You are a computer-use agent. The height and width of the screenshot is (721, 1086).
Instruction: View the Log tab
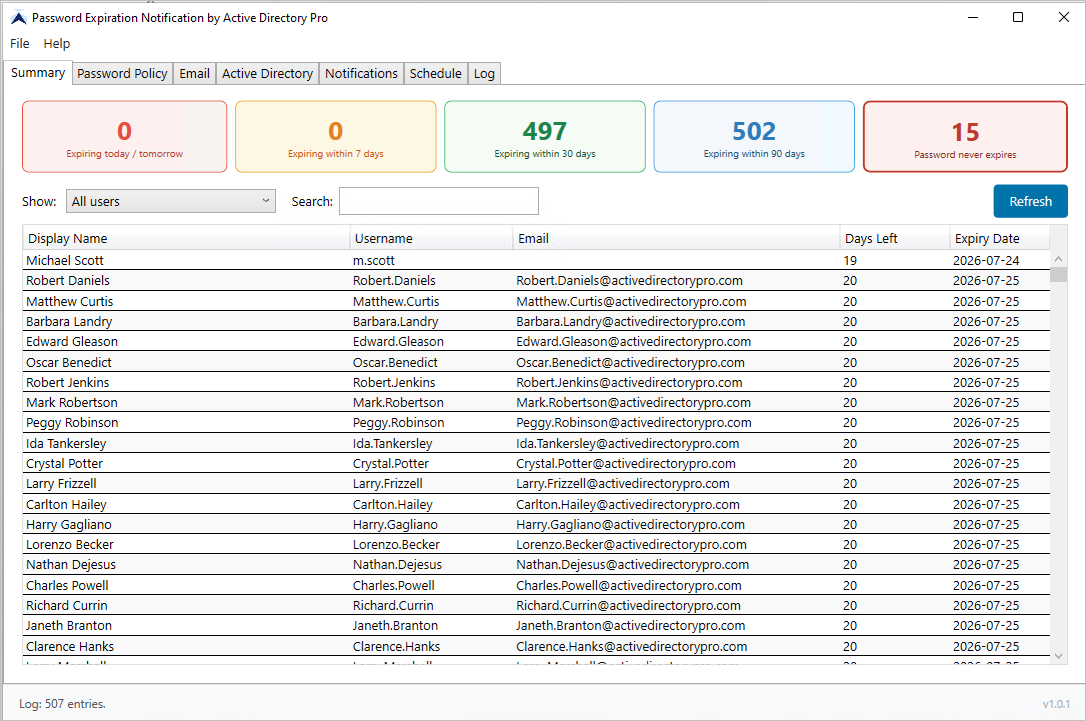tap(484, 73)
